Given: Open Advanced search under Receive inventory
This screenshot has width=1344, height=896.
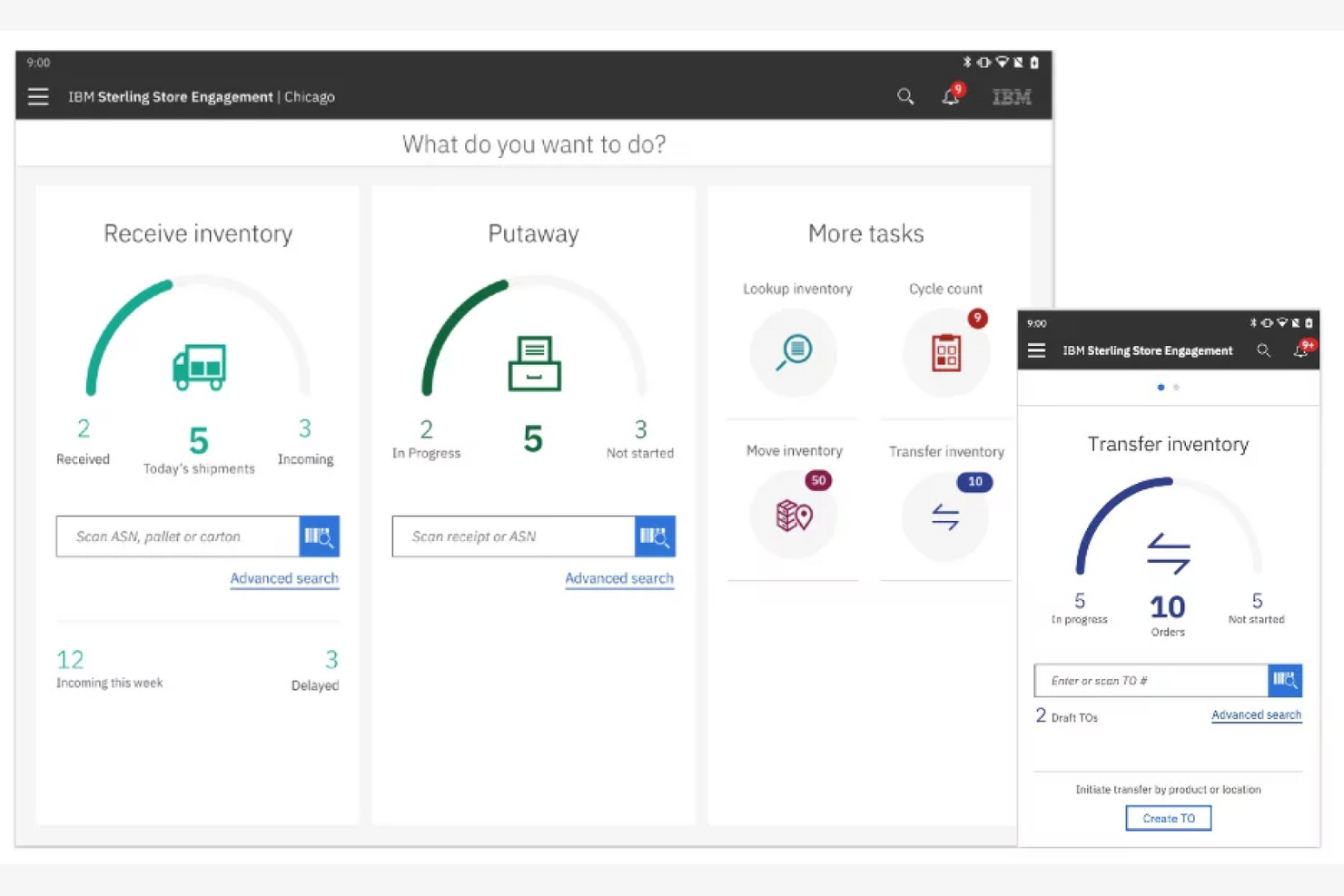Looking at the screenshot, I should [x=284, y=578].
